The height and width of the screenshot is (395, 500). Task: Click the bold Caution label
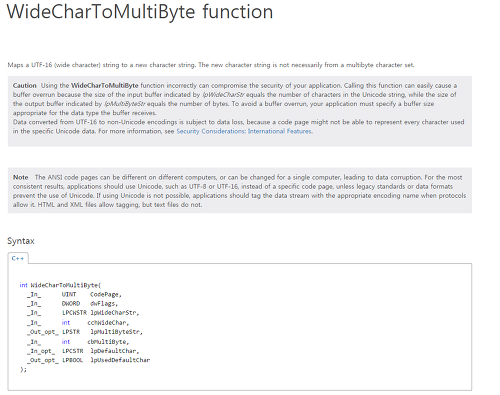(x=24, y=85)
